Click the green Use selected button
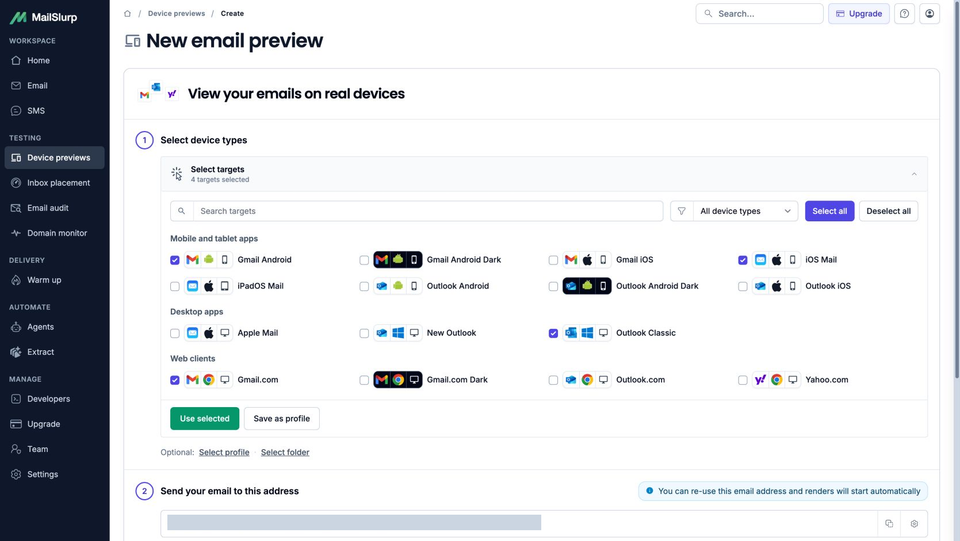960x541 pixels. 204,419
